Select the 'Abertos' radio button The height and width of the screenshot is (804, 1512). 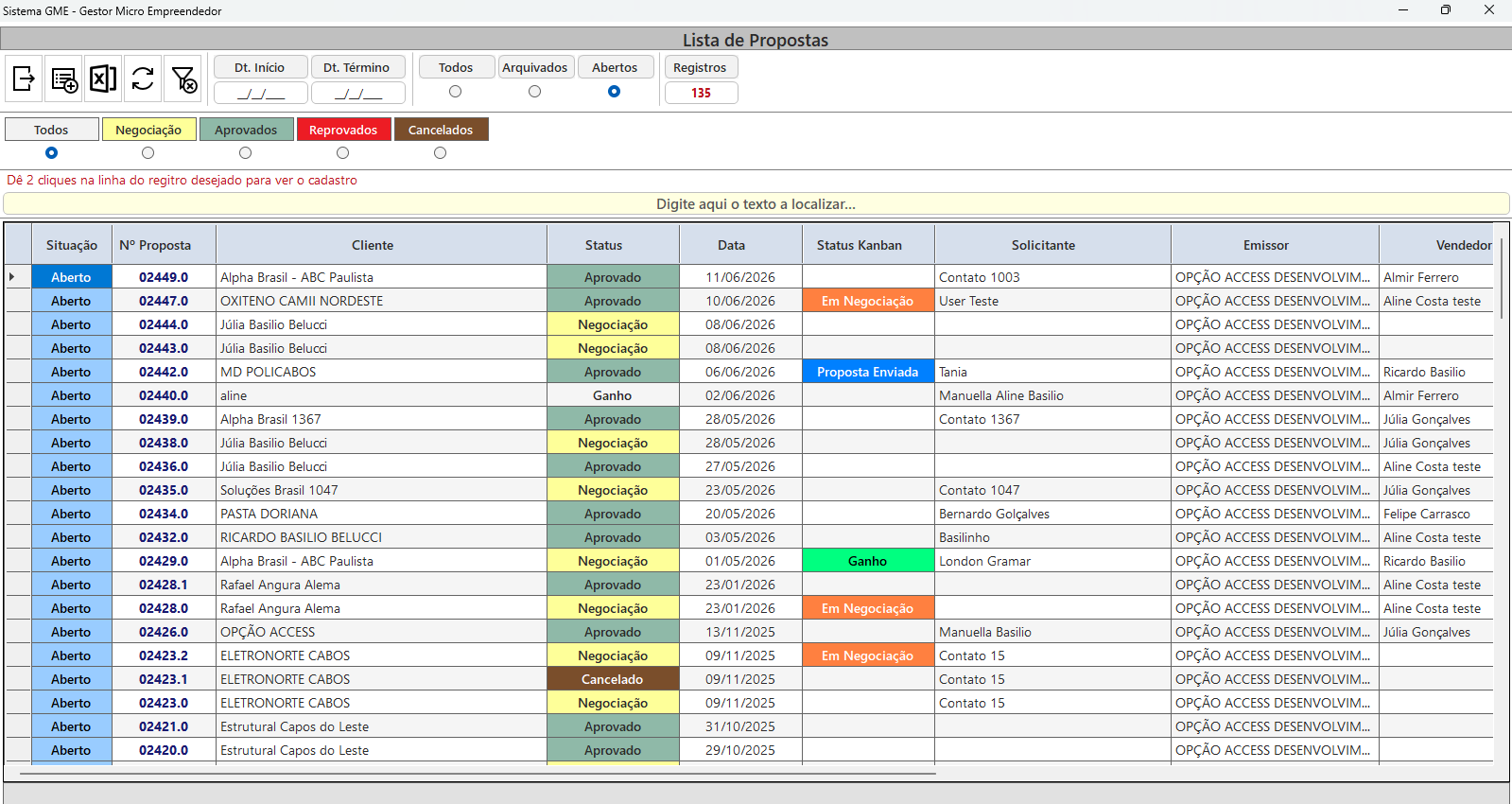pyautogui.click(x=615, y=92)
